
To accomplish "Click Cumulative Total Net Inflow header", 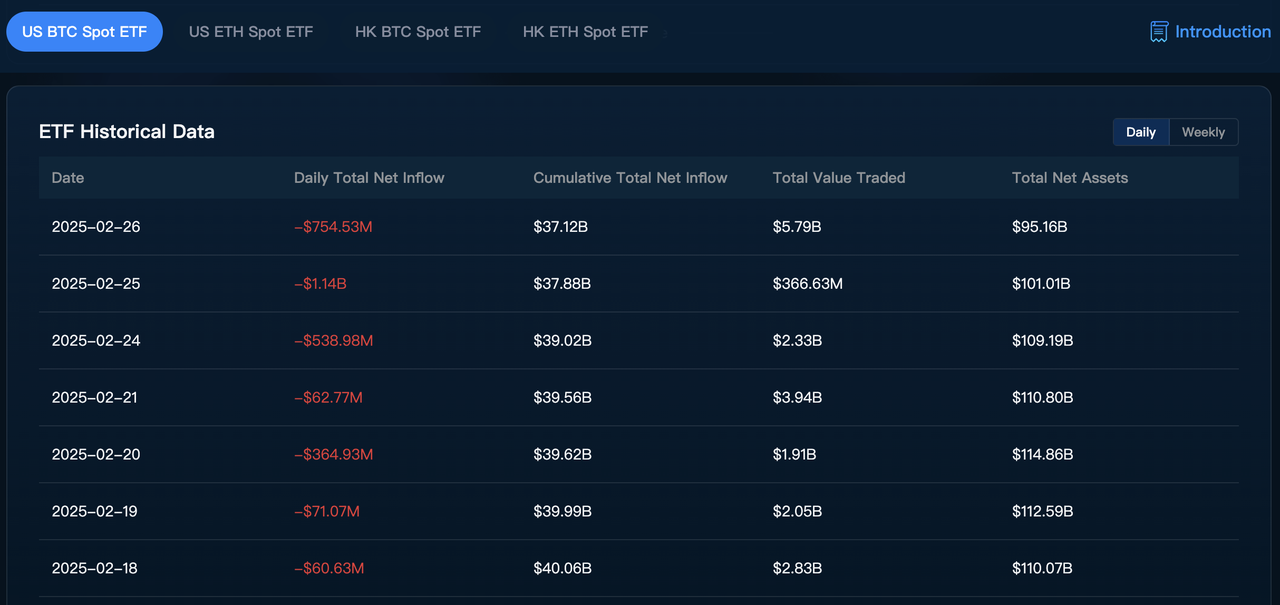I will point(630,178).
